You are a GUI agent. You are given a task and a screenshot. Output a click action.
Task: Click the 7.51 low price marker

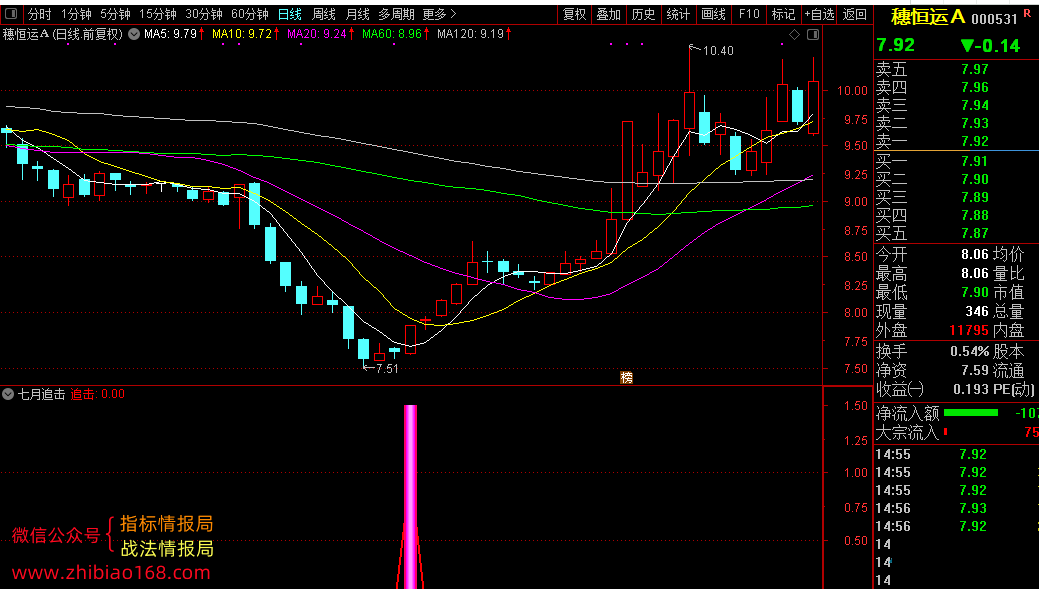tap(387, 369)
